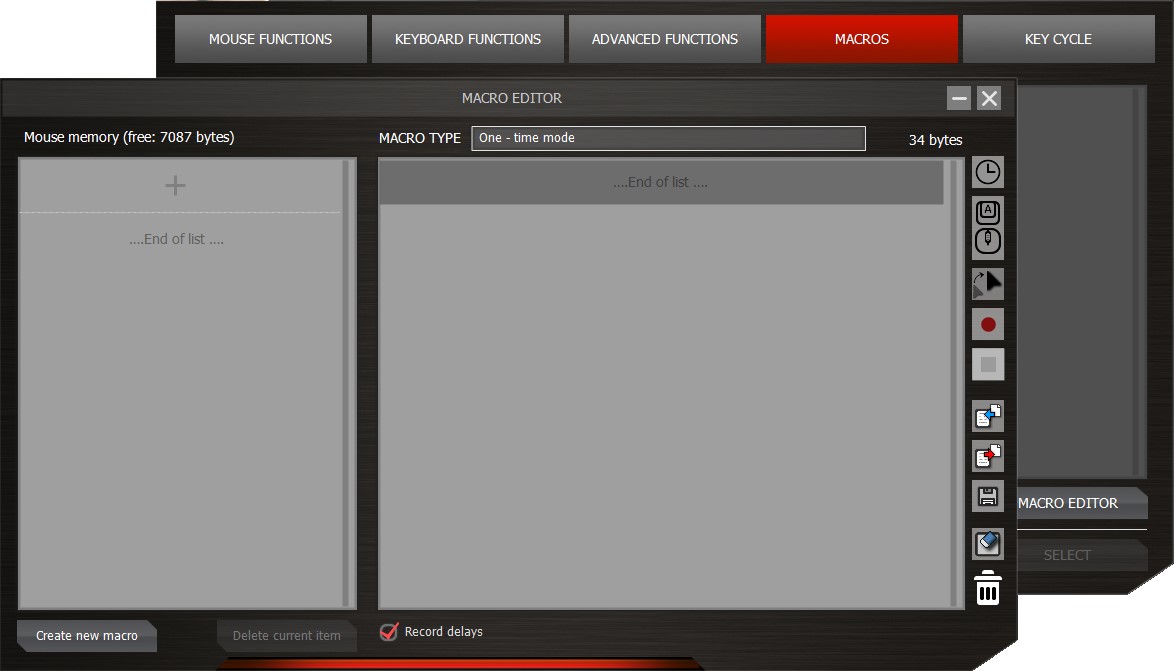This screenshot has height=671, width=1174.
Task: Click the export macro red arrow icon
Action: tap(988, 456)
